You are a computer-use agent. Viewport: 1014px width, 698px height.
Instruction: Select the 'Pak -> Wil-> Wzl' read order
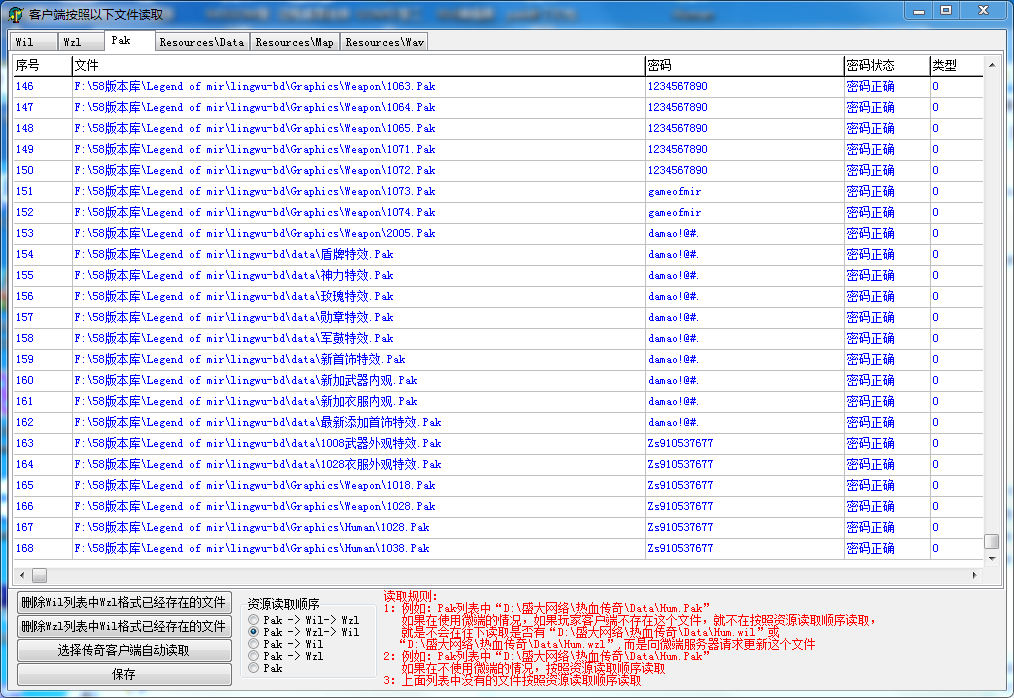click(255, 620)
